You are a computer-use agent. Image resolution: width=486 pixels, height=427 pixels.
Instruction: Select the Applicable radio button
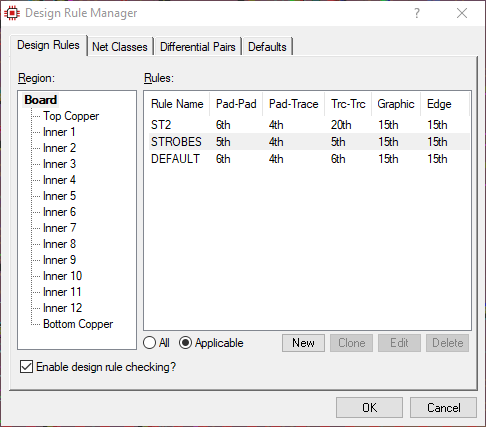[x=185, y=343]
